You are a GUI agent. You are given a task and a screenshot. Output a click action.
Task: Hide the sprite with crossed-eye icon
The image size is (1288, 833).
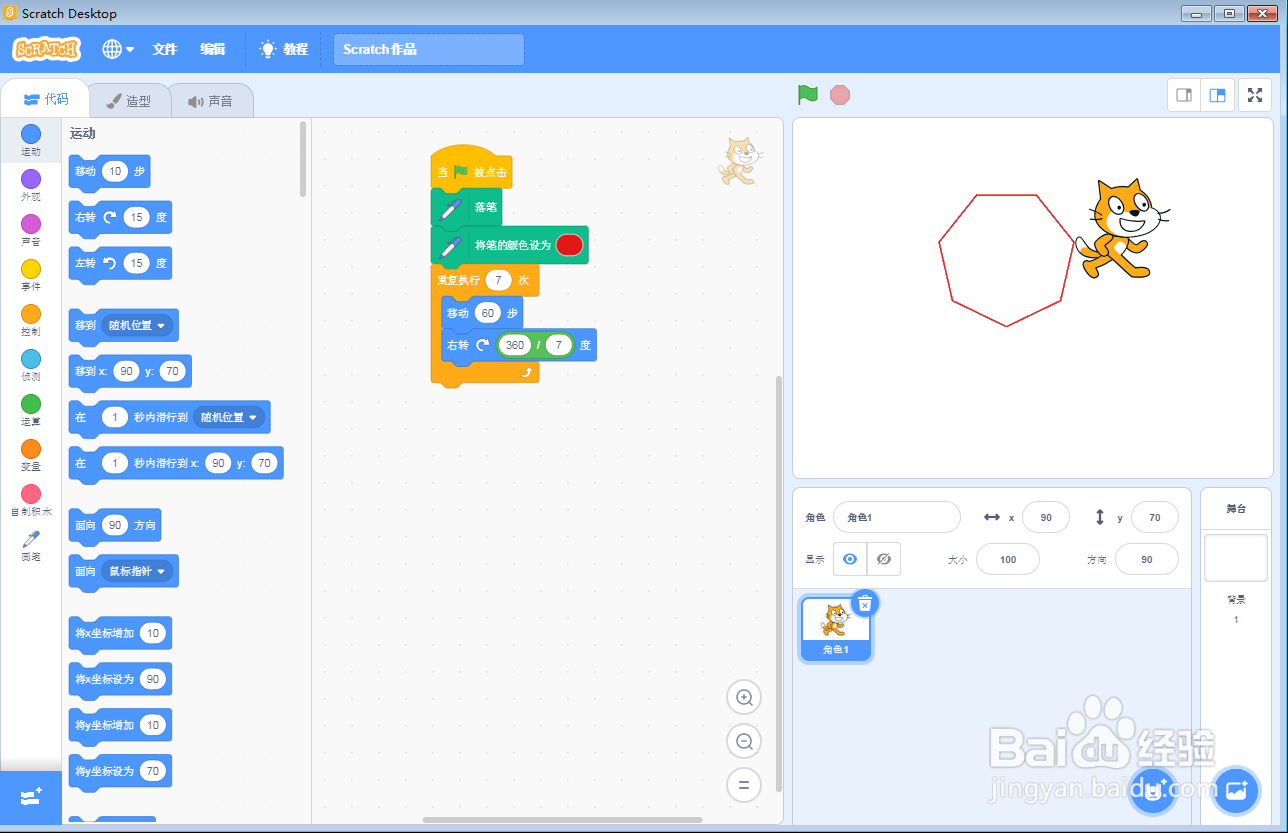pyautogui.click(x=884, y=559)
